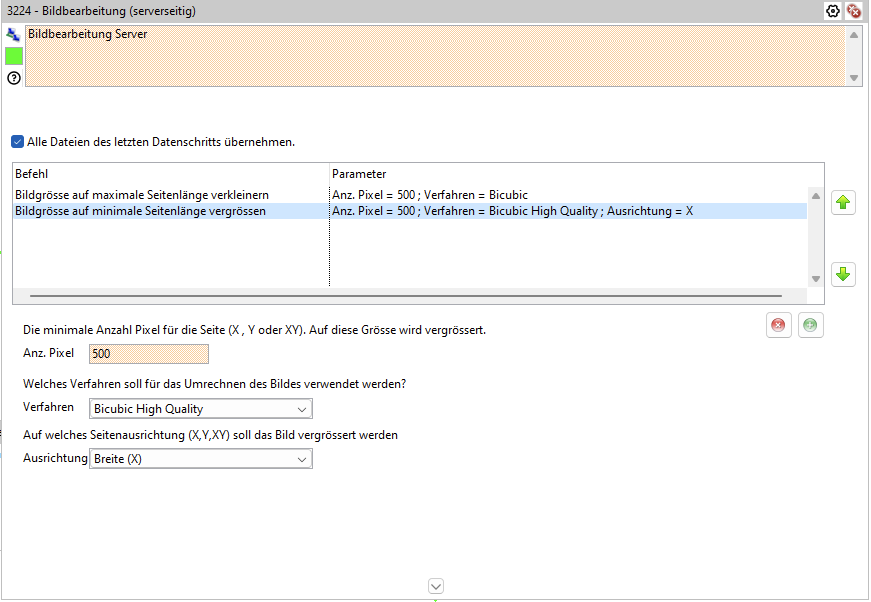
Task: Click the green status color square
Action: 13,56
